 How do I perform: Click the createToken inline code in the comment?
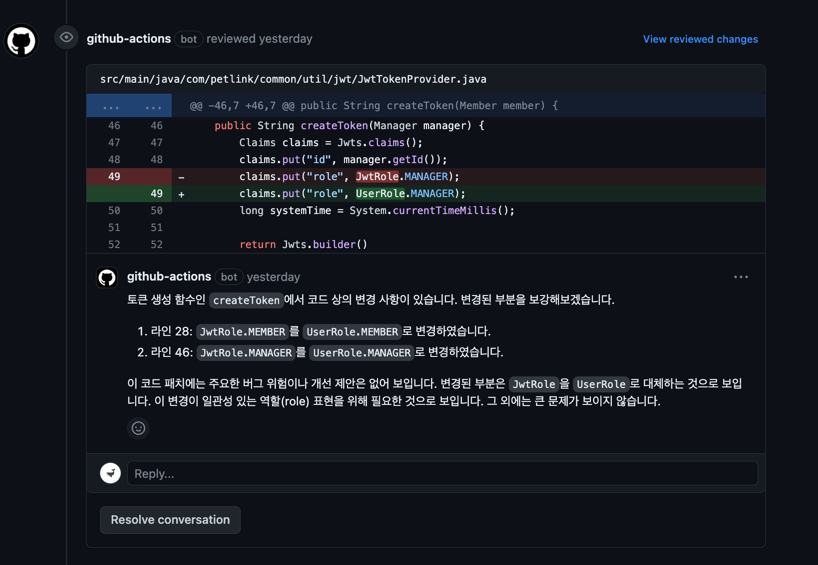tap(246, 300)
